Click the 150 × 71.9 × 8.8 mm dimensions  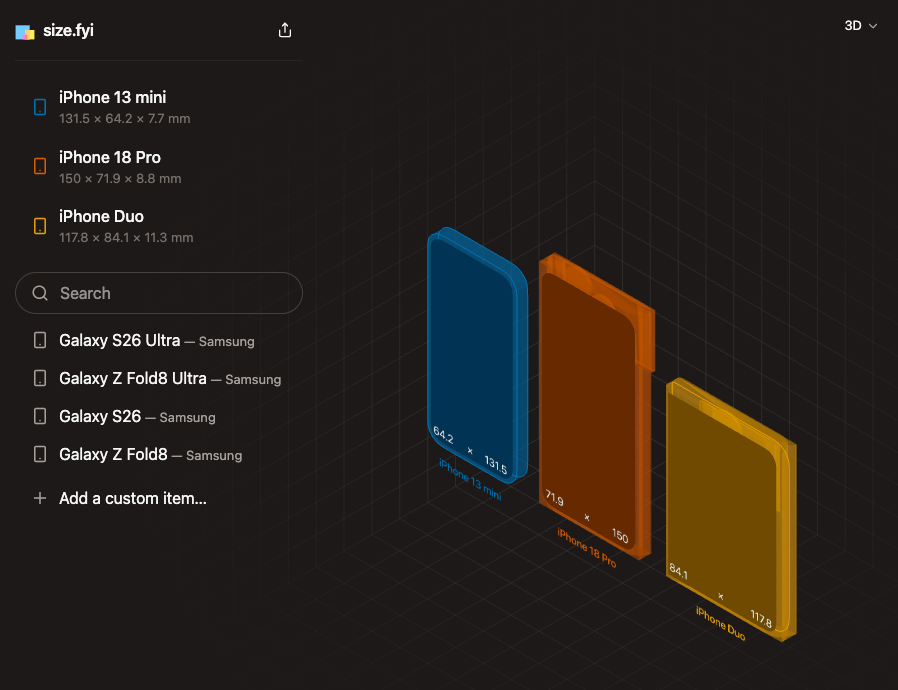[x=120, y=179]
